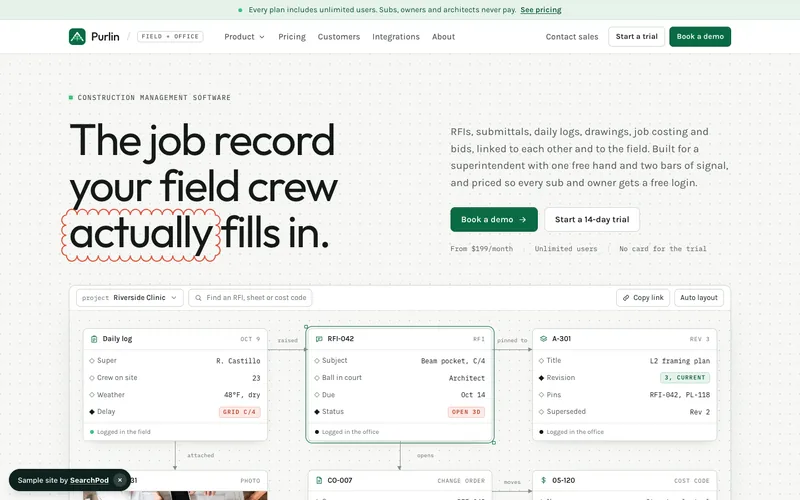Image resolution: width=800 pixels, height=500 pixels.
Task: Click the link icon in Copy link
Action: [626, 298]
